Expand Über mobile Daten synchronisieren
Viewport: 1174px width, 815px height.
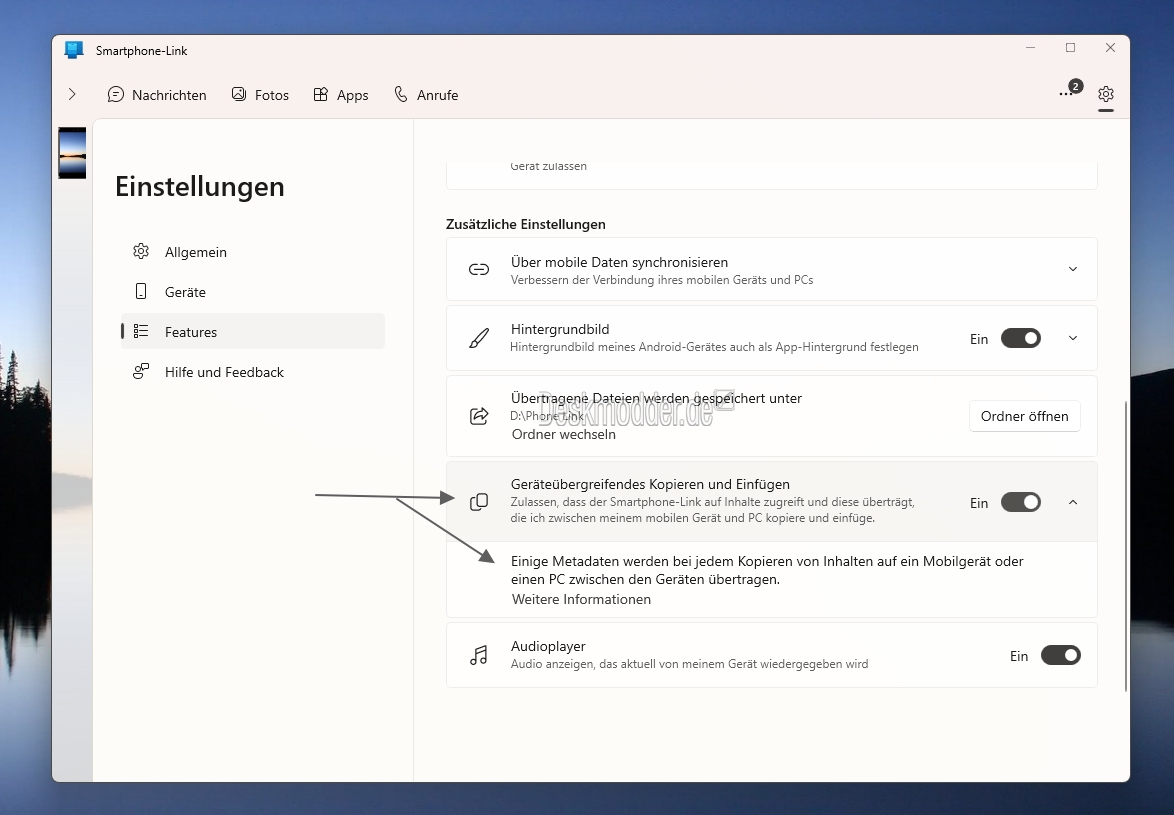tap(1073, 269)
